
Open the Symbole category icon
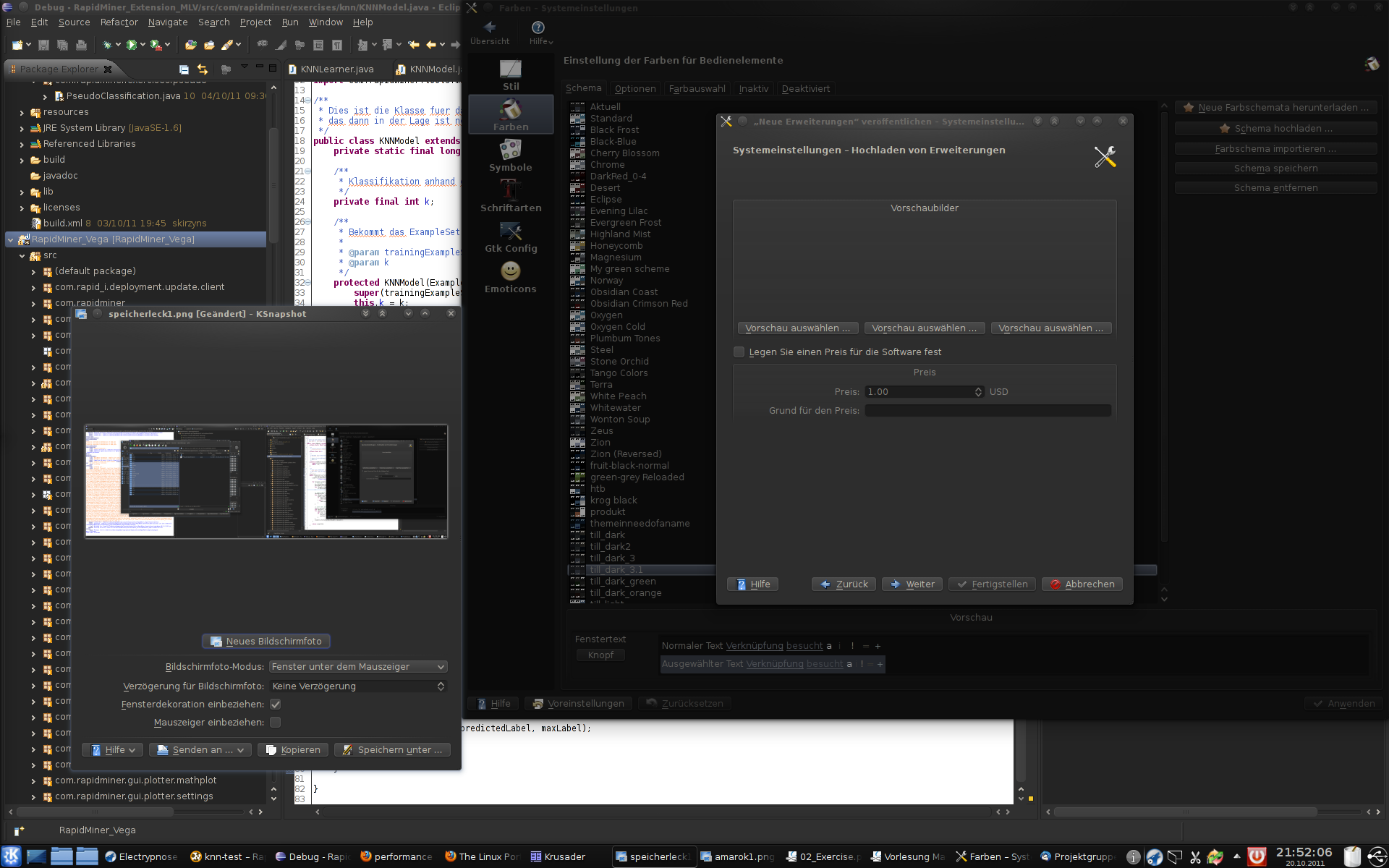pyautogui.click(x=511, y=156)
